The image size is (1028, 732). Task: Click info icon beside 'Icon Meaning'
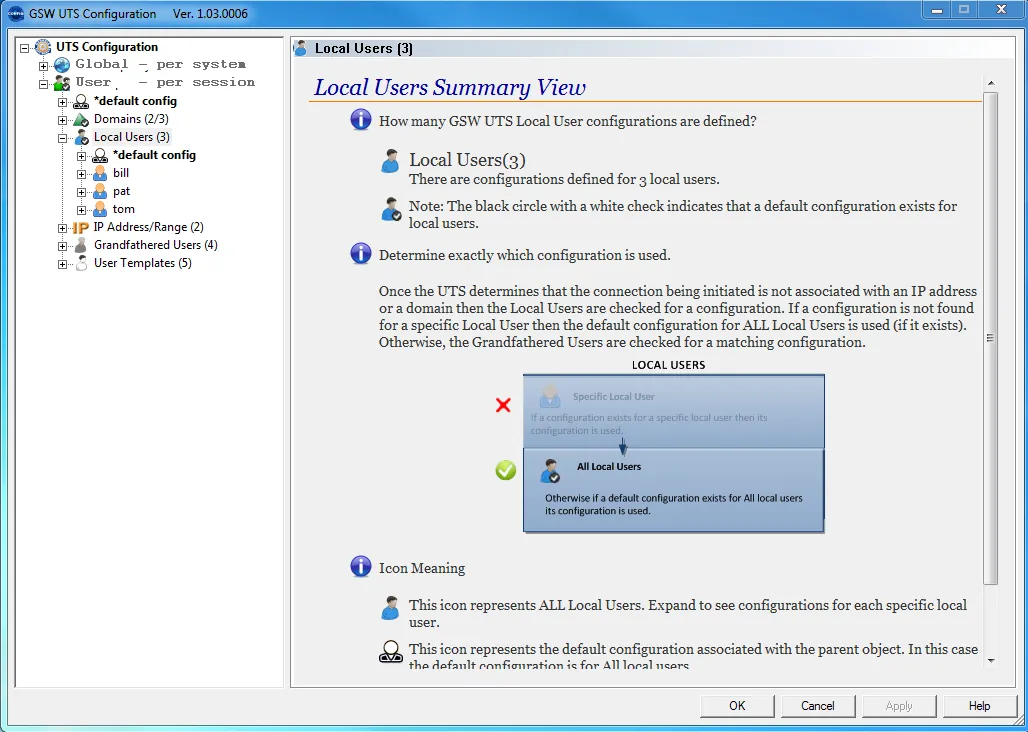361,566
